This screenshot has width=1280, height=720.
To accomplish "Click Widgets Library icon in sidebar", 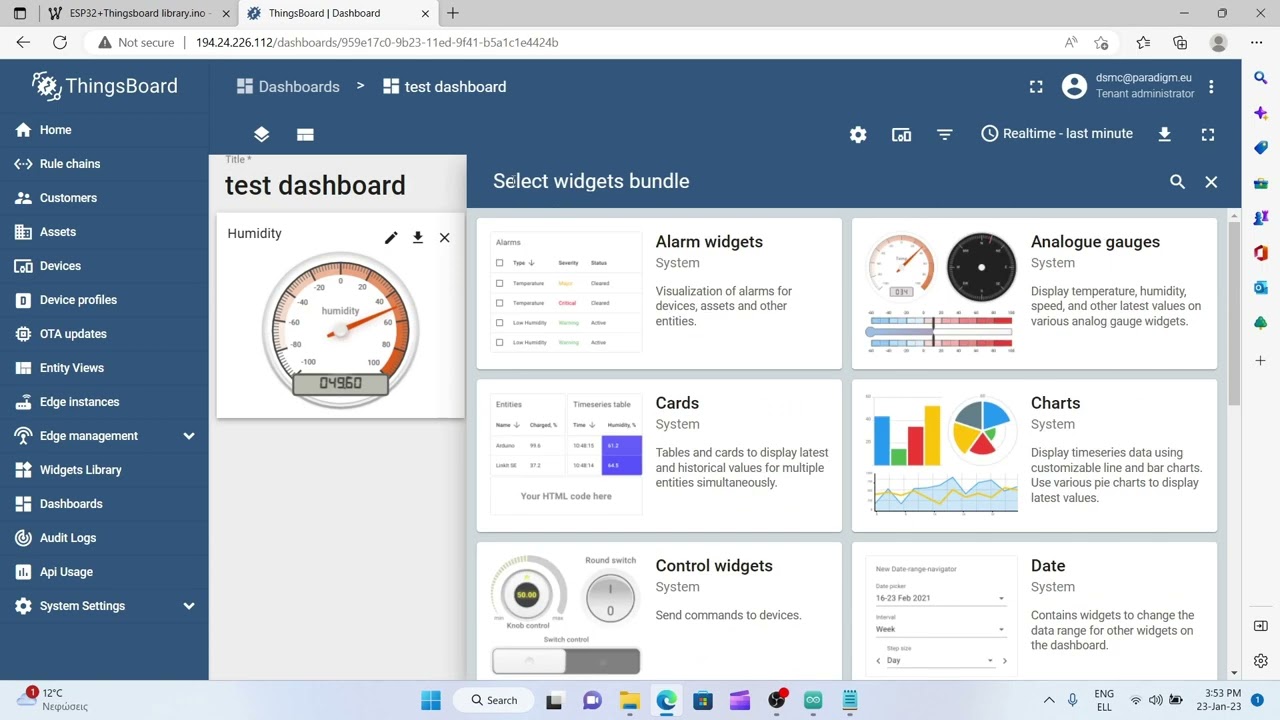I will tap(23, 470).
